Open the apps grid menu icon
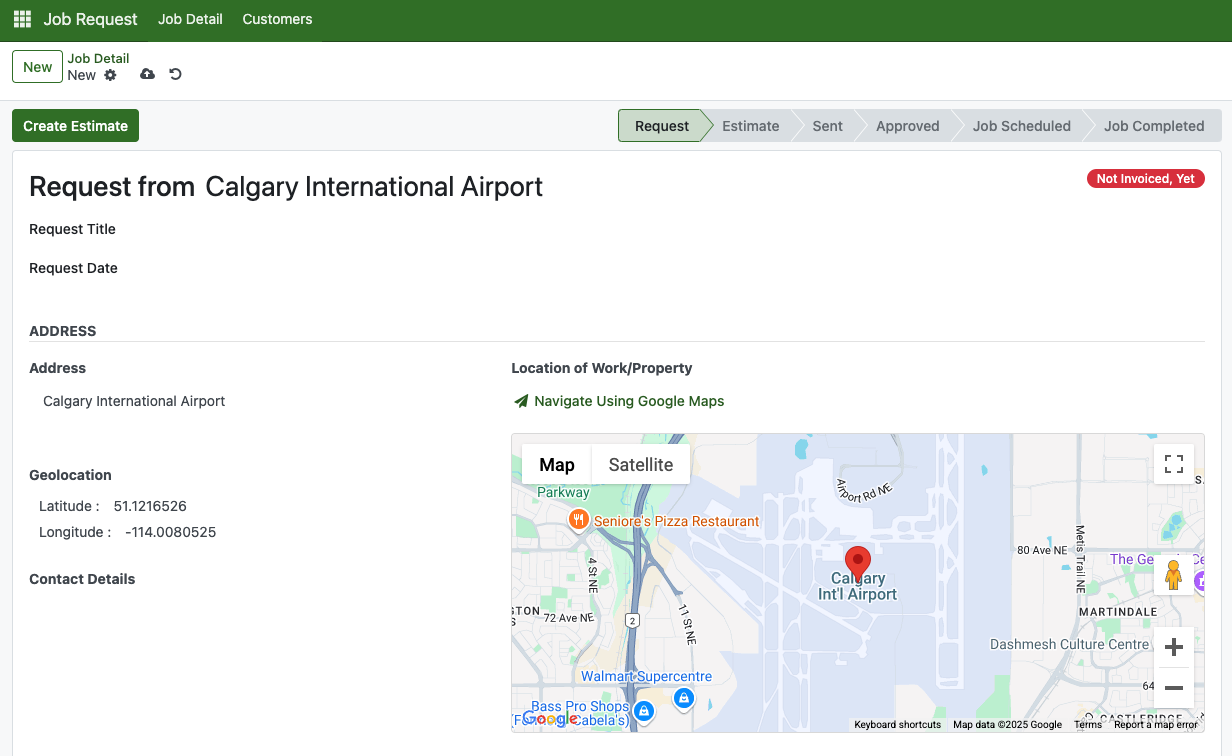 [x=22, y=19]
